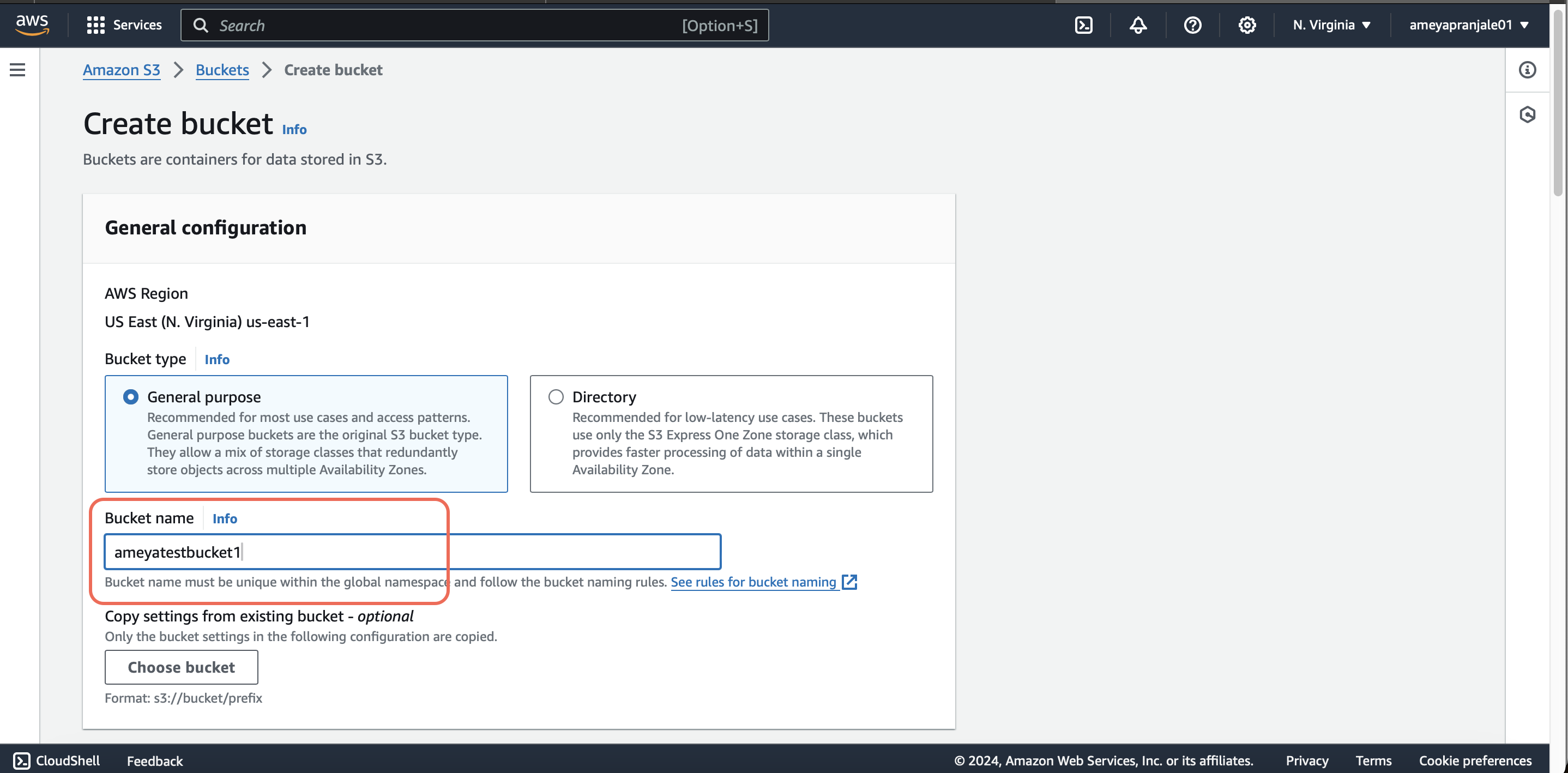Click the search bar icon
Image resolution: width=1568 pixels, height=773 pixels.
[200, 25]
